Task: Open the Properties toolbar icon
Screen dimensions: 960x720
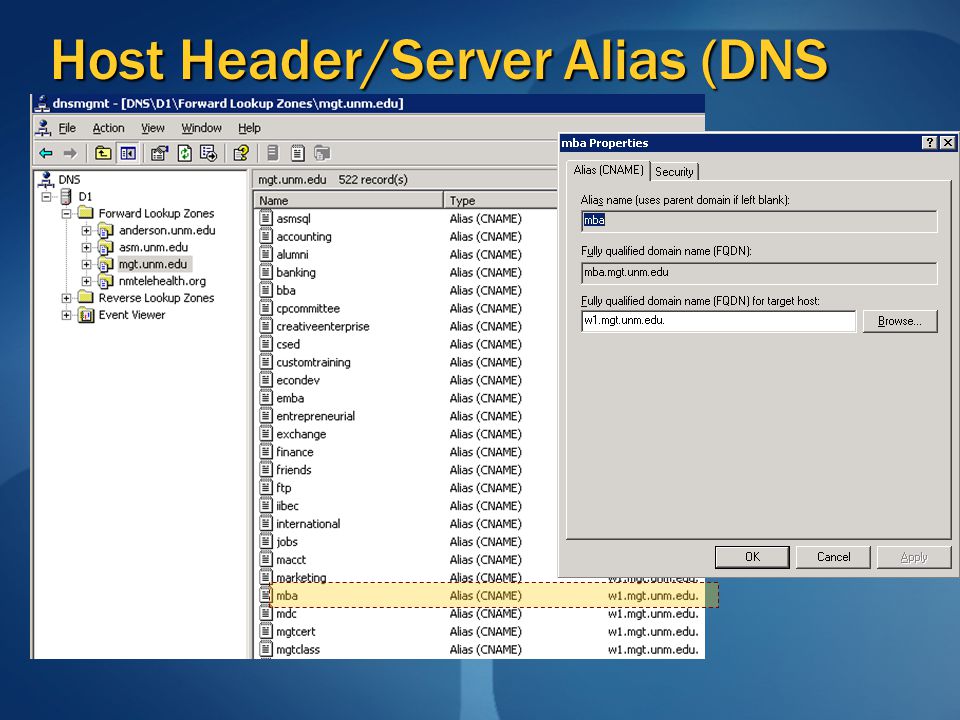Action: [159, 153]
